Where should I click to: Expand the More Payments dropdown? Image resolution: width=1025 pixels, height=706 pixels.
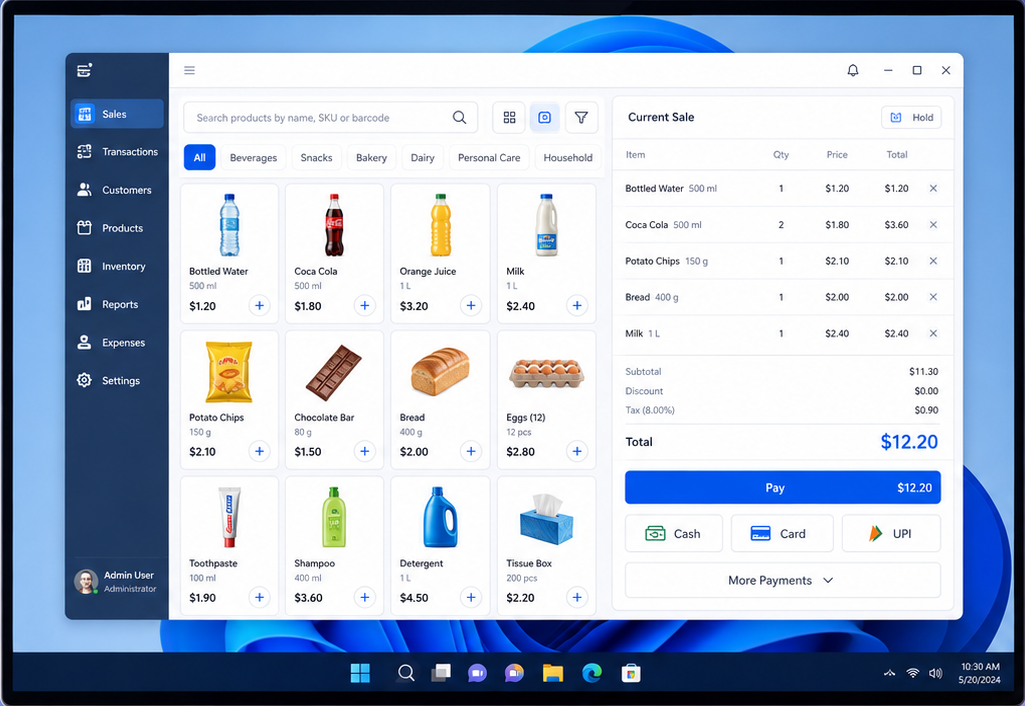782,580
